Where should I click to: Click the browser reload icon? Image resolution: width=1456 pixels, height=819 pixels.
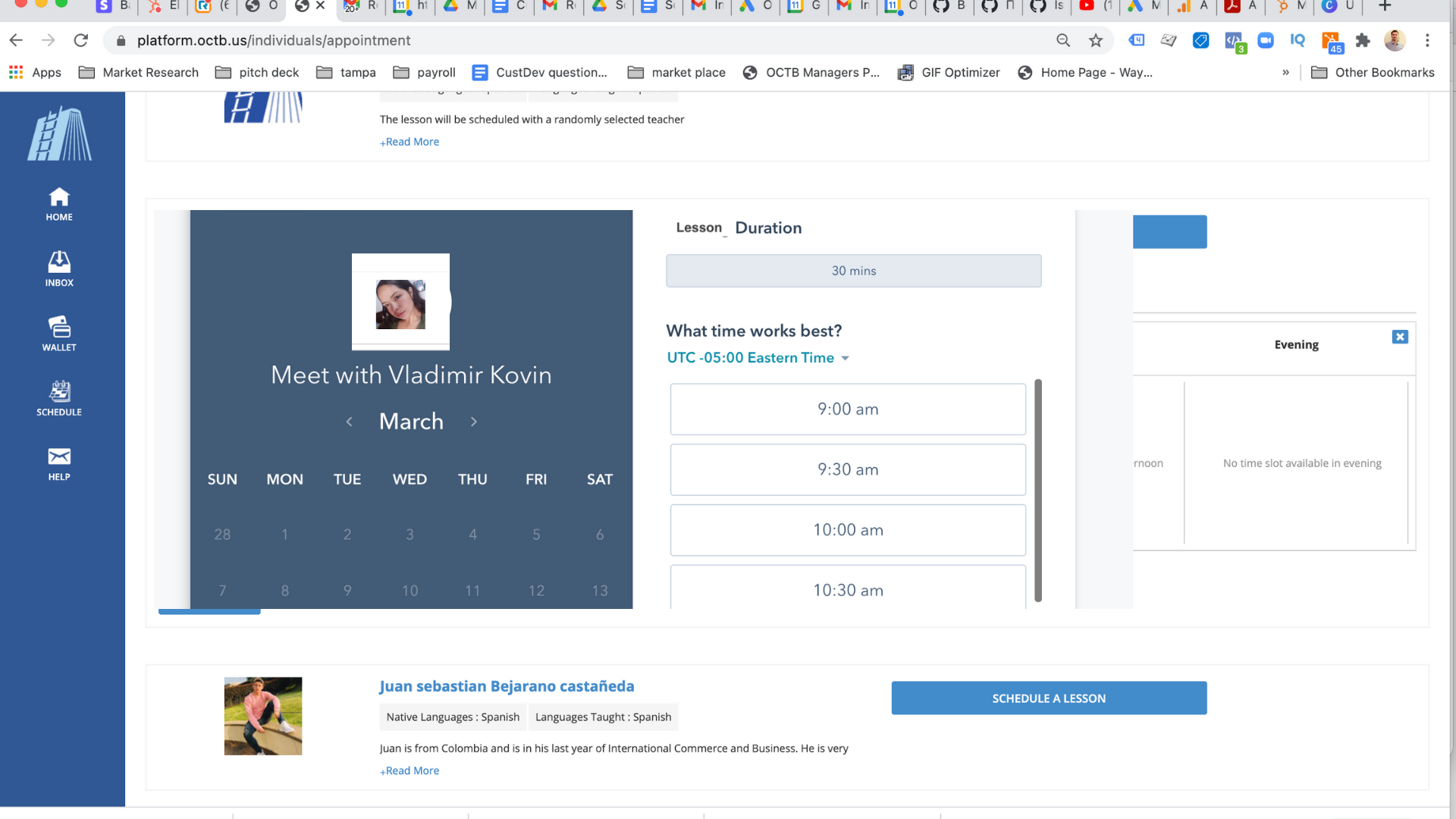(81, 40)
